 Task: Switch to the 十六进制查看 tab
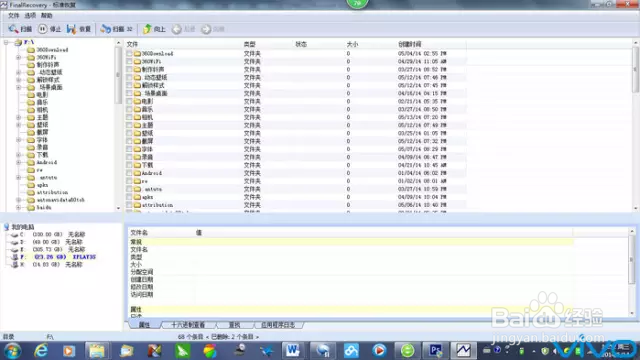(x=188, y=325)
